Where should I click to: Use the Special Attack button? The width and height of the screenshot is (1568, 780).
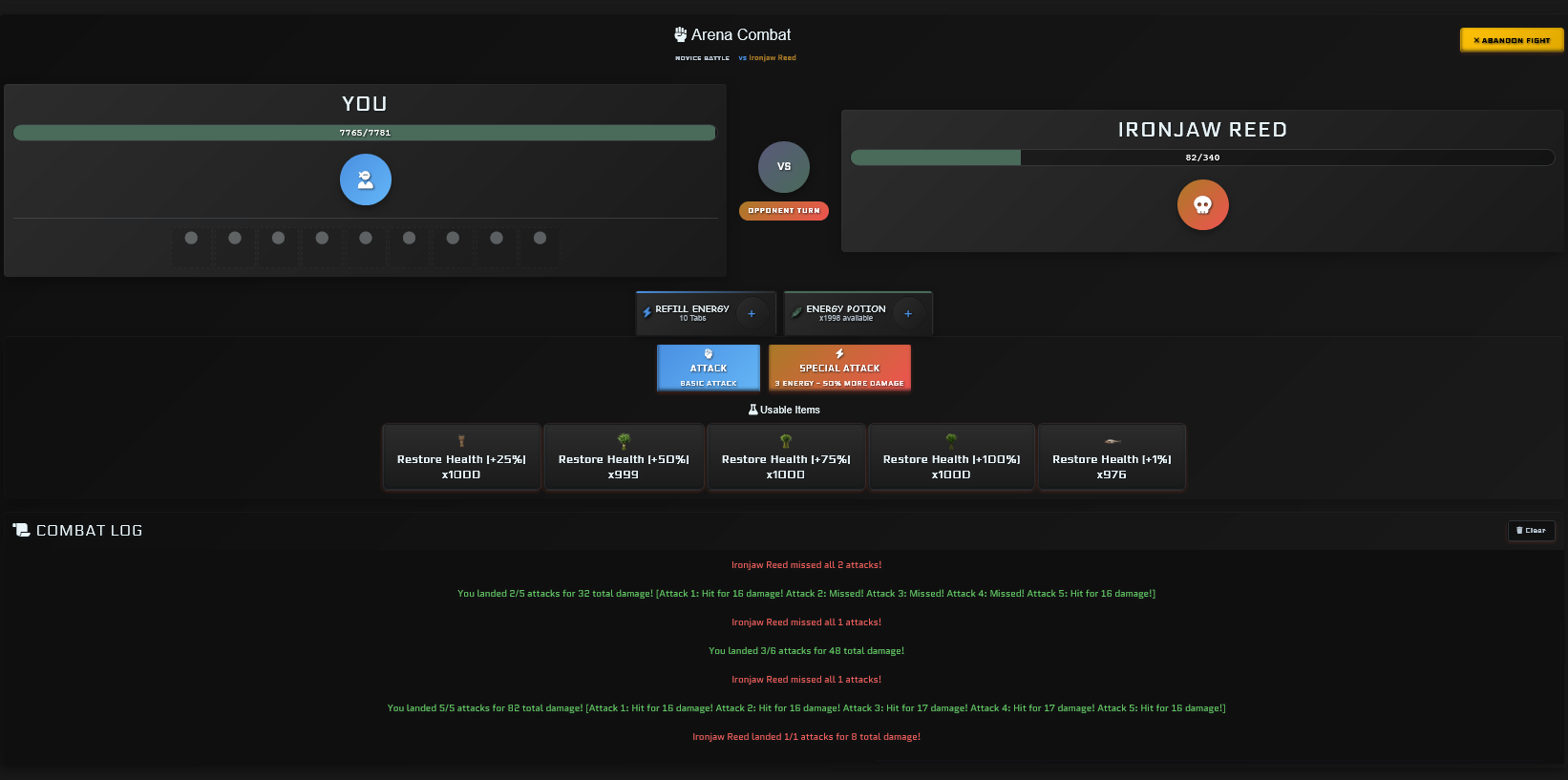(839, 369)
